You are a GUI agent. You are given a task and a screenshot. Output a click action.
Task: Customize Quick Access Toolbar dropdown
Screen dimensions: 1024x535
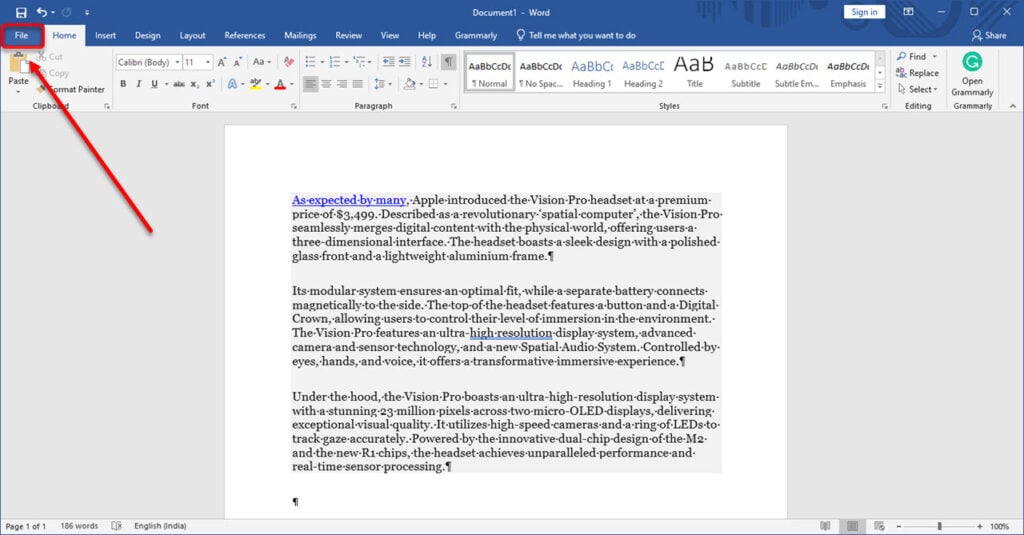(87, 12)
